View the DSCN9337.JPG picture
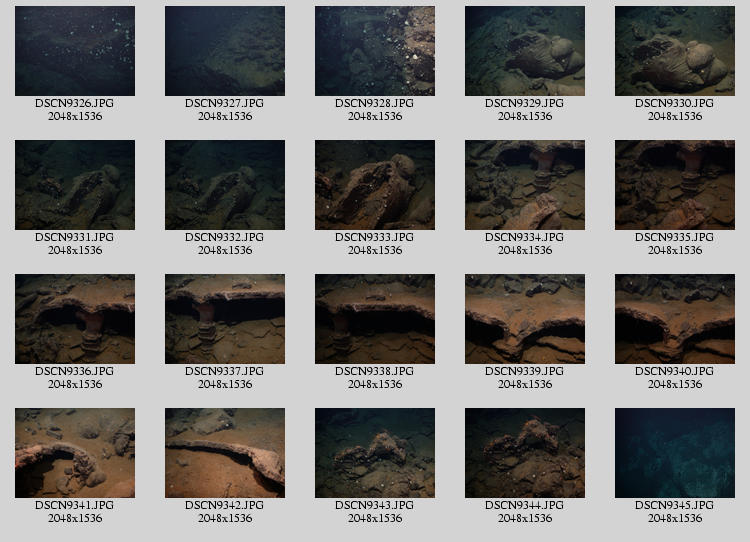750x542 pixels. 225,319
